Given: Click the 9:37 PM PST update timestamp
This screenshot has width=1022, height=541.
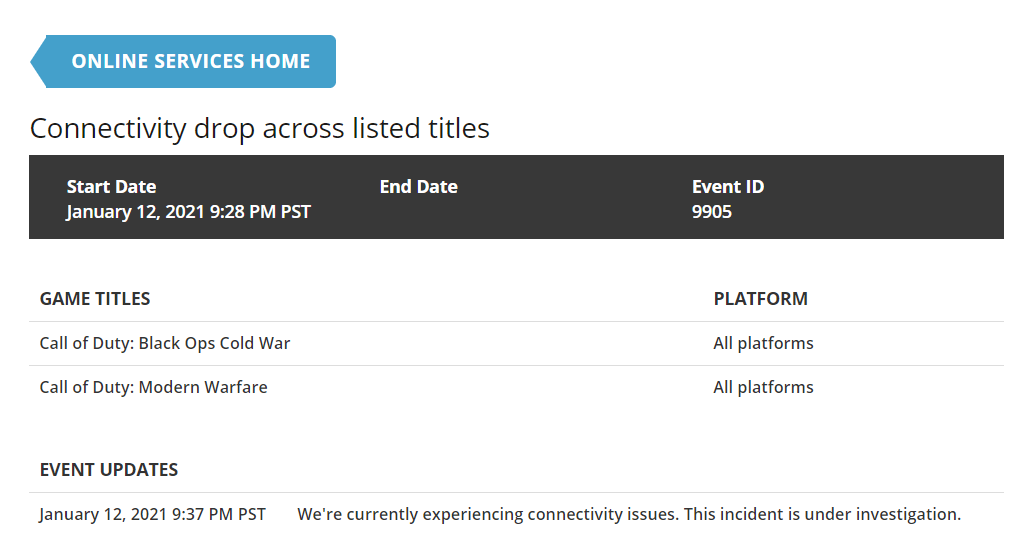Looking at the screenshot, I should coord(152,514).
